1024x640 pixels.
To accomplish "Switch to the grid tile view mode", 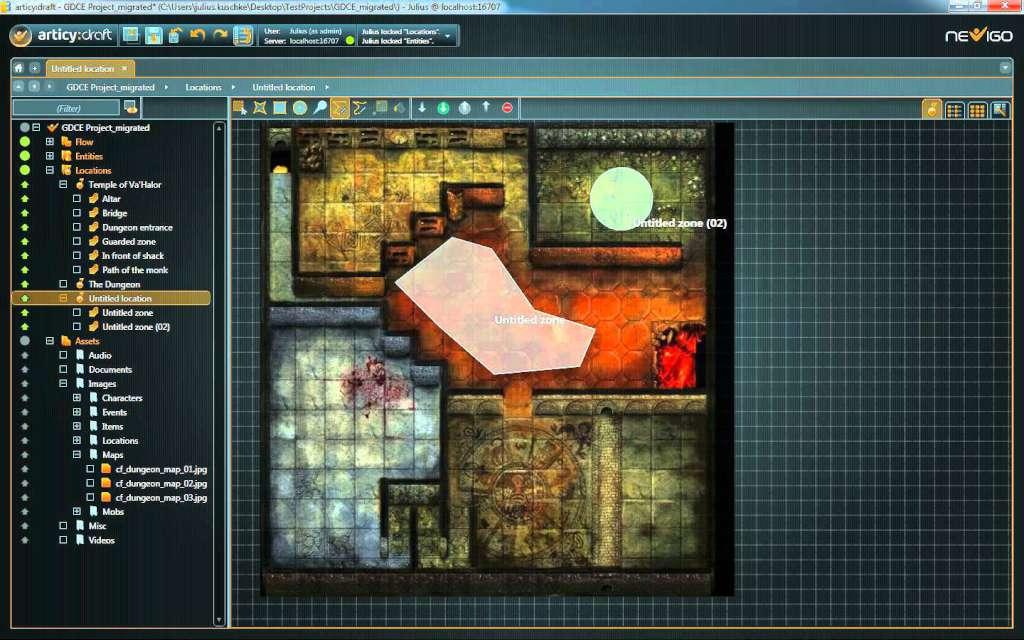I will click(x=977, y=110).
